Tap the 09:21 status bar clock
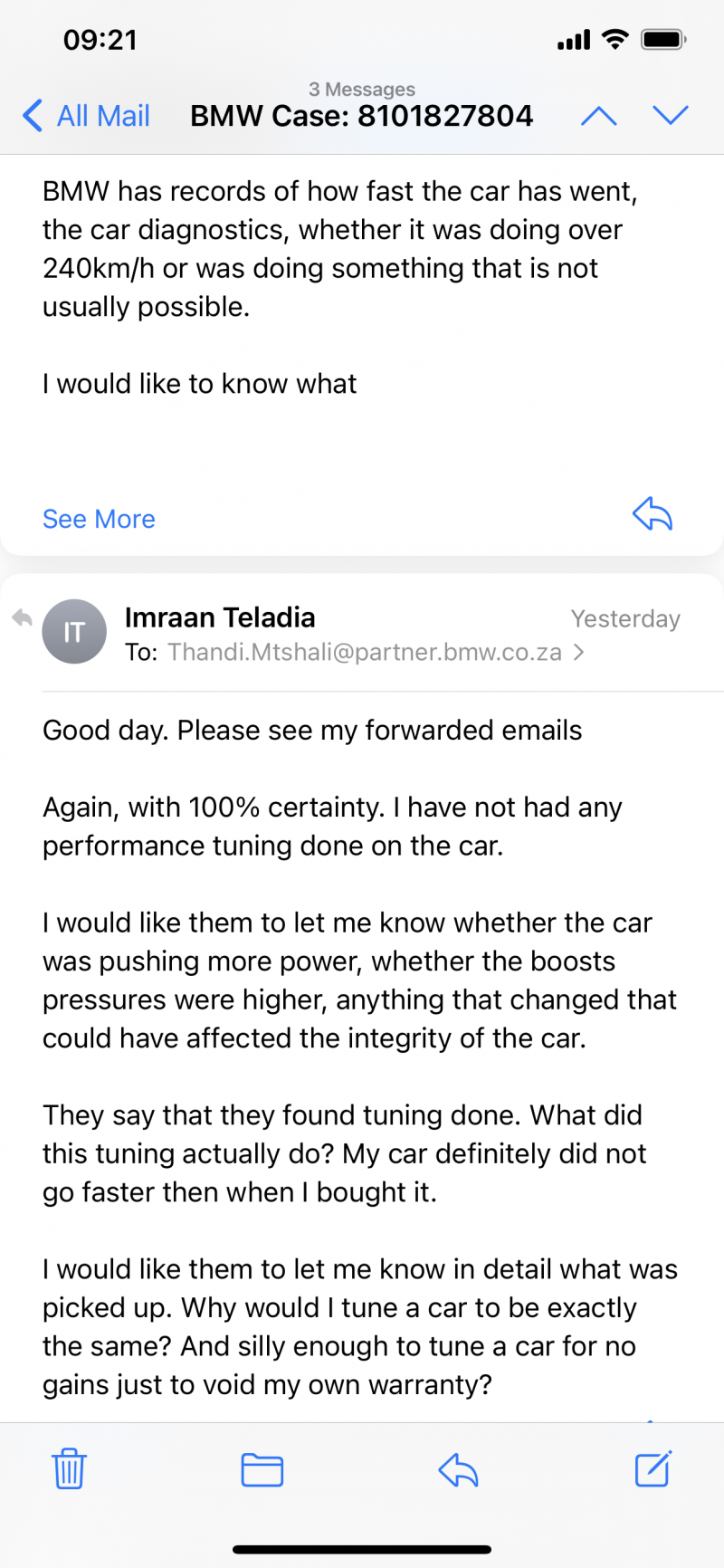This screenshot has width=724, height=1568. tap(100, 40)
